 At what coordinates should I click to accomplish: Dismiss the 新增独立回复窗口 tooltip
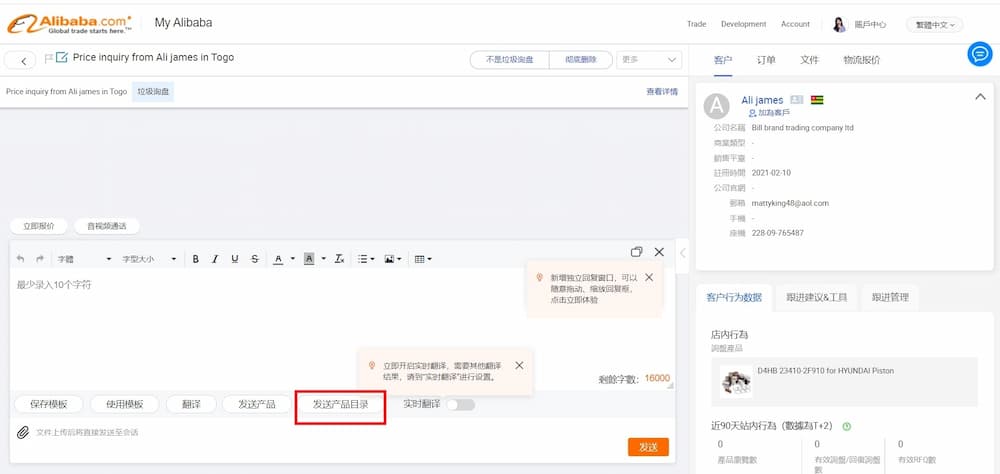(x=649, y=278)
